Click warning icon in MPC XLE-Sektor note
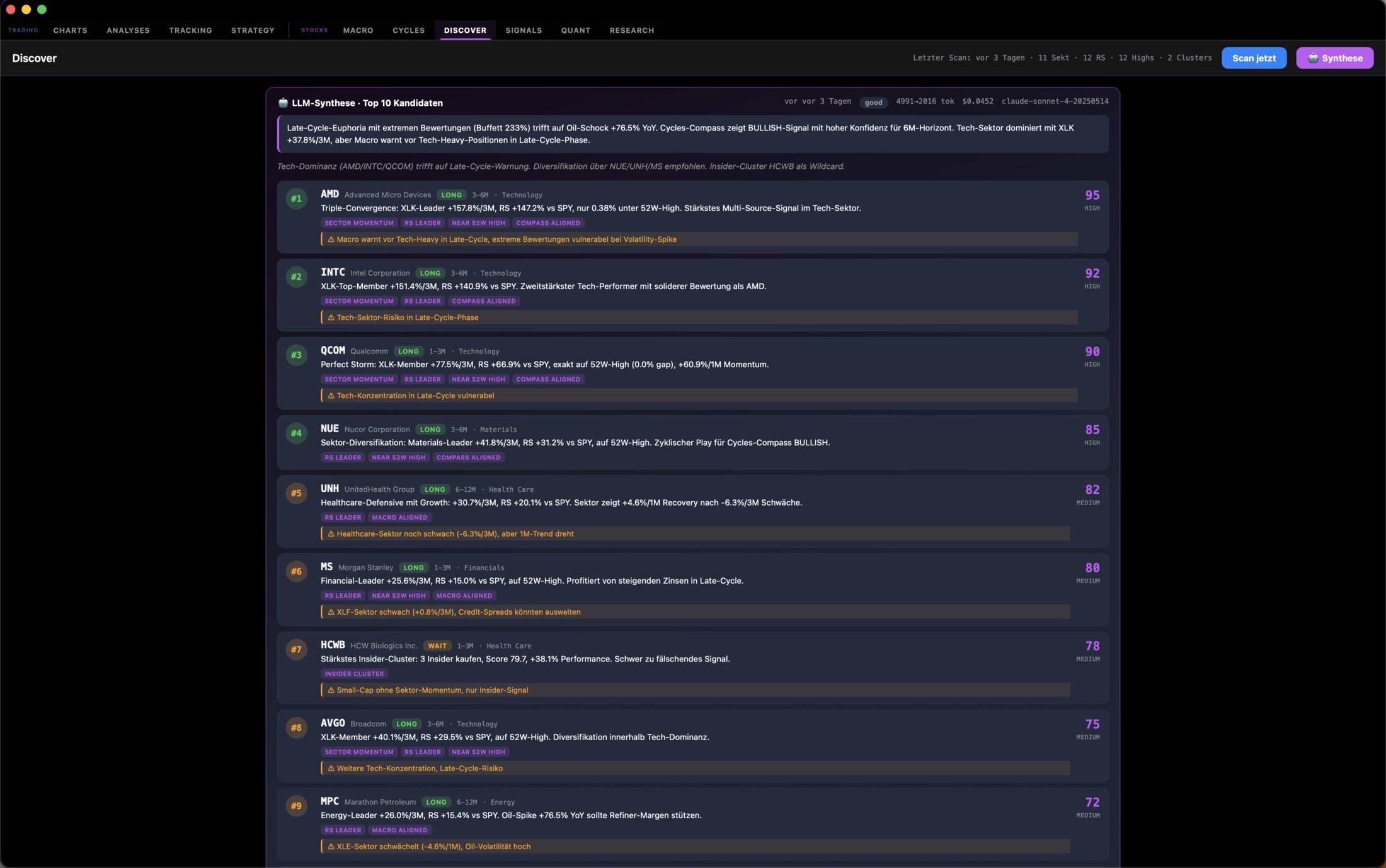 pyautogui.click(x=331, y=846)
